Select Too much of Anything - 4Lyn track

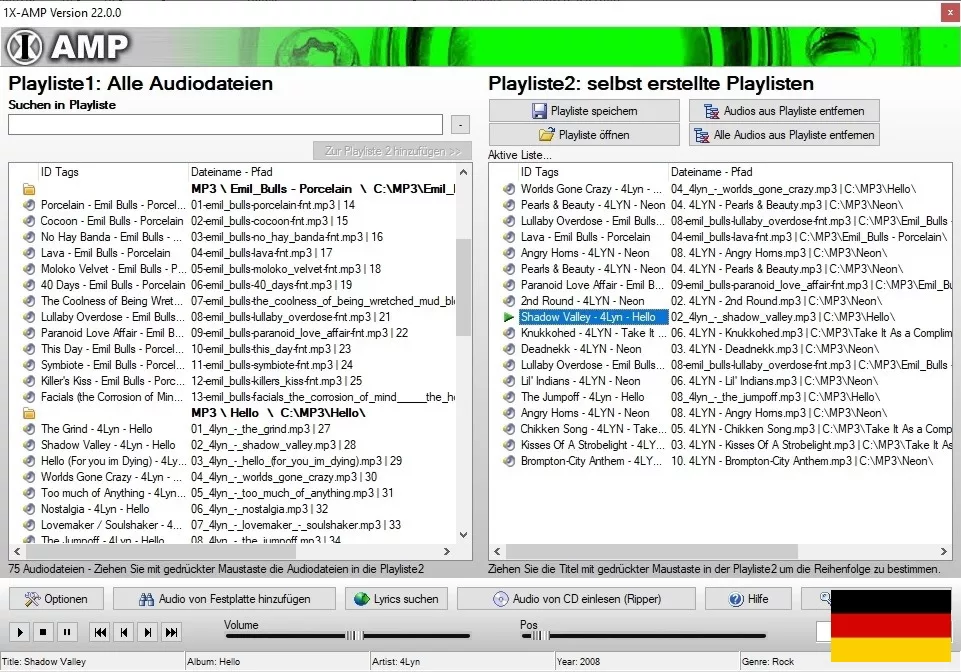tap(113, 493)
